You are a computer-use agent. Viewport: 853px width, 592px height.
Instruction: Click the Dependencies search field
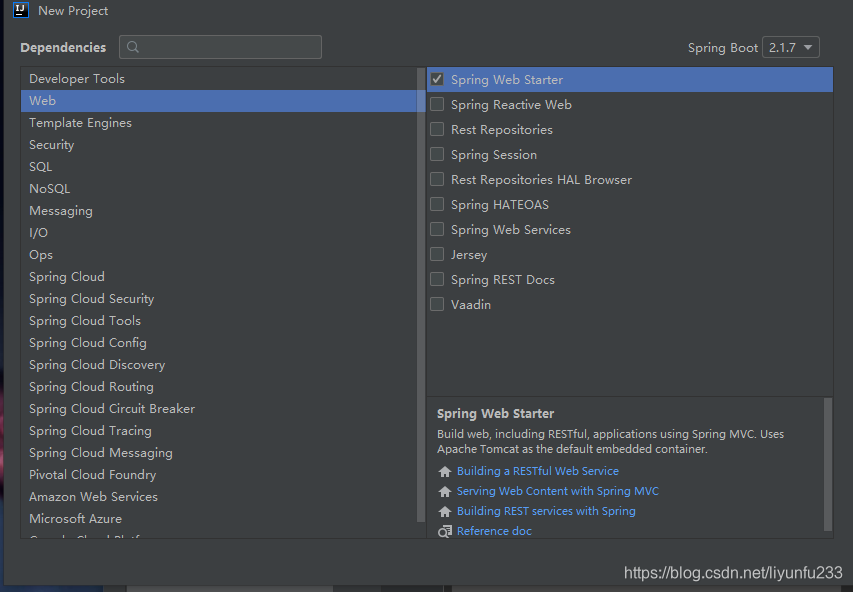point(220,47)
